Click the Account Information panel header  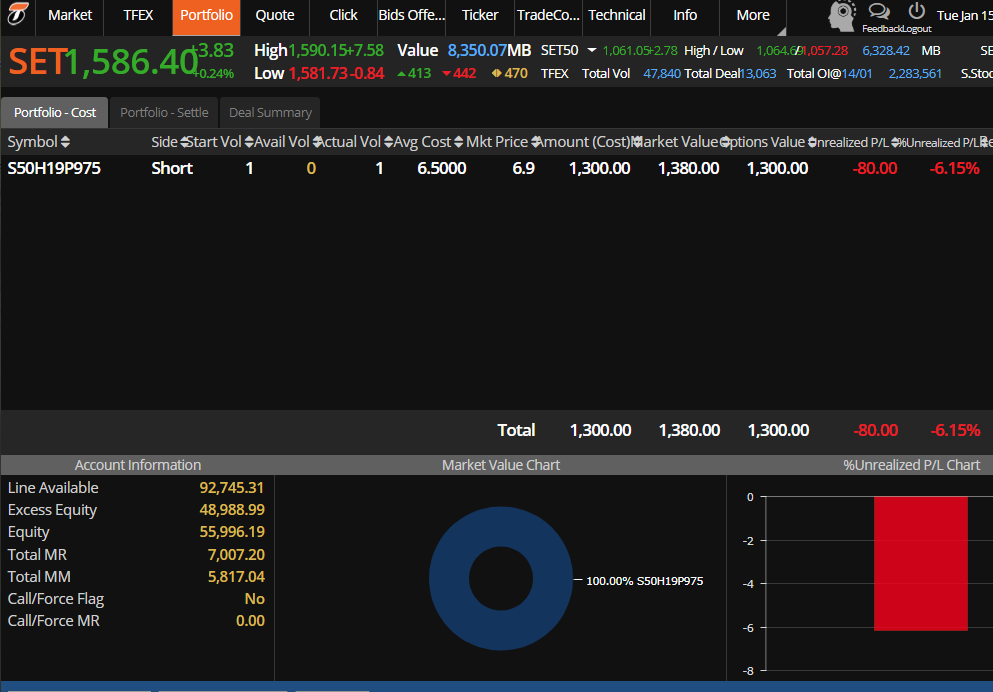pyautogui.click(x=137, y=465)
